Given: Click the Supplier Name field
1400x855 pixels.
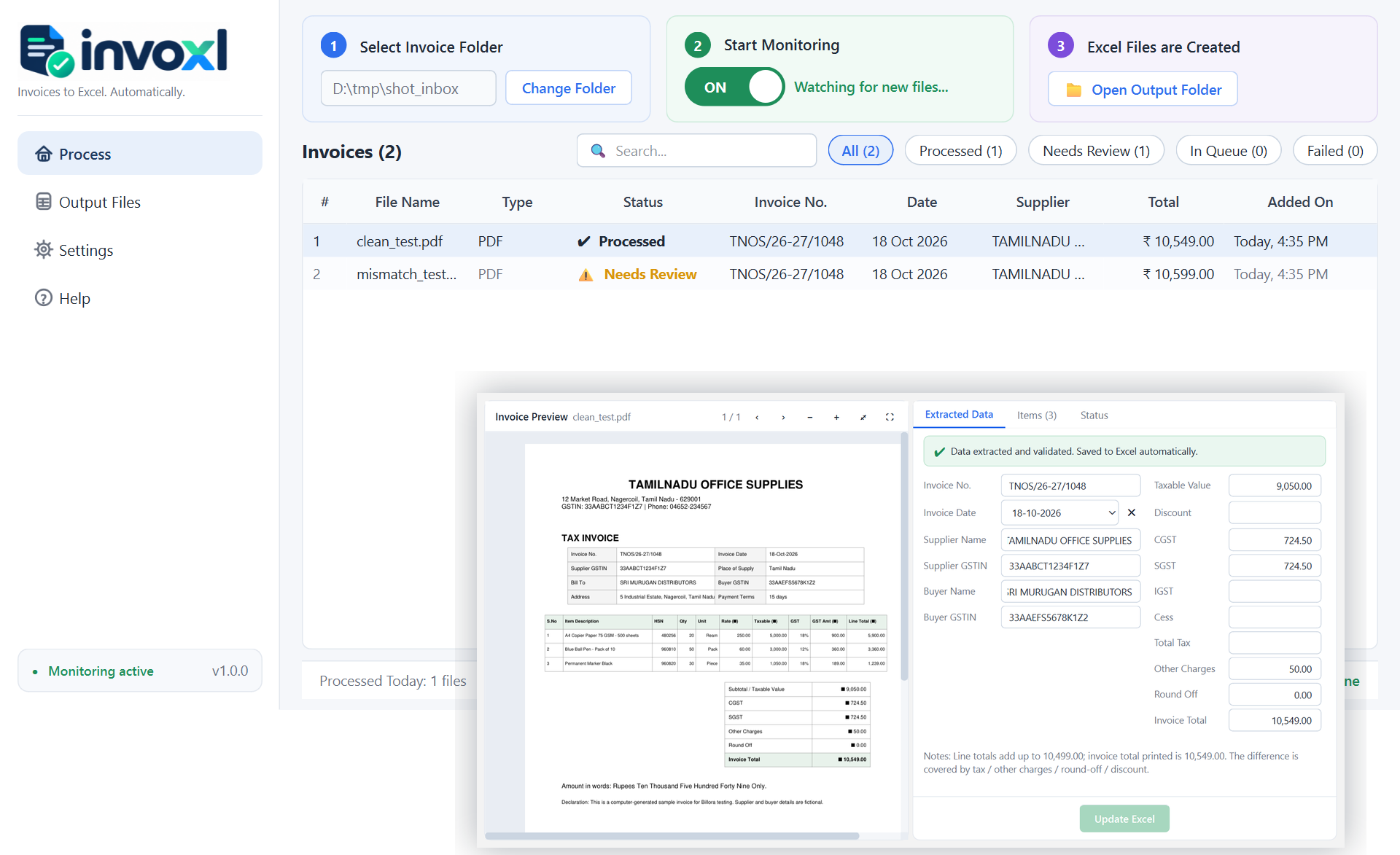Looking at the screenshot, I should click(x=1070, y=540).
